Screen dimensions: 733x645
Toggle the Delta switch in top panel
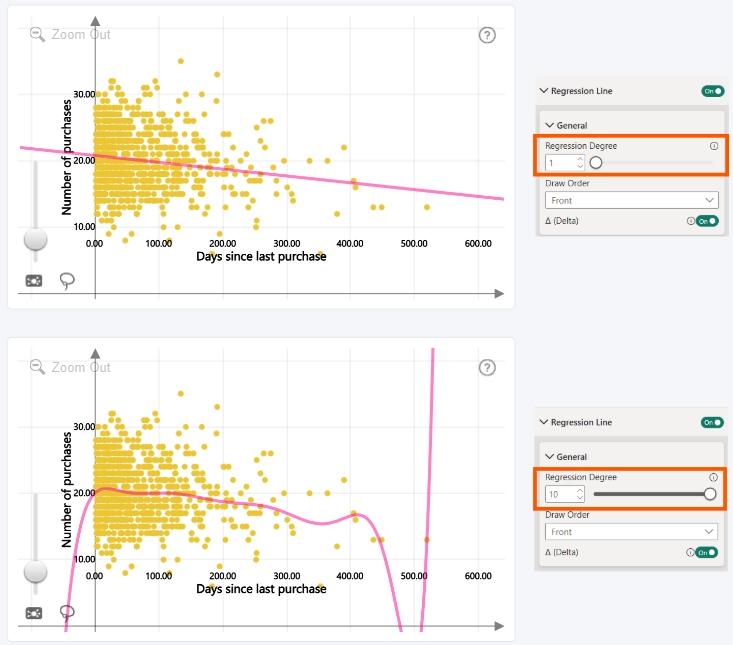pyautogui.click(x=707, y=221)
